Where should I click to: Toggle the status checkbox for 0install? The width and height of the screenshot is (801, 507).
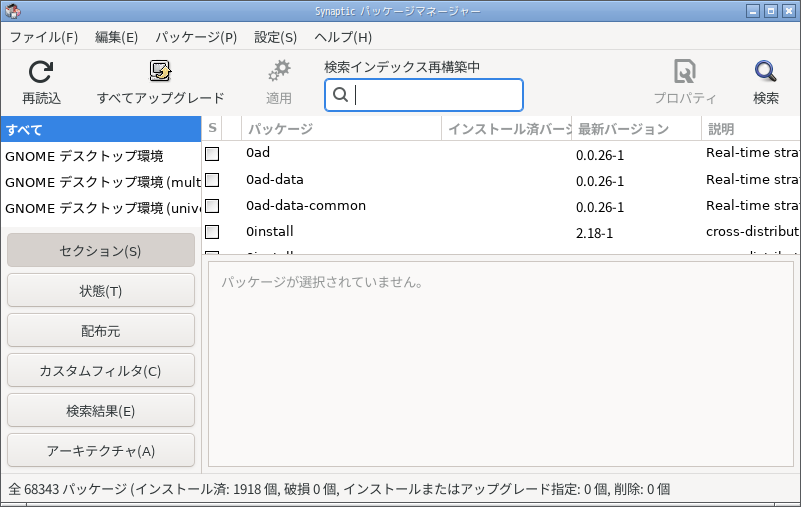tap(212, 232)
